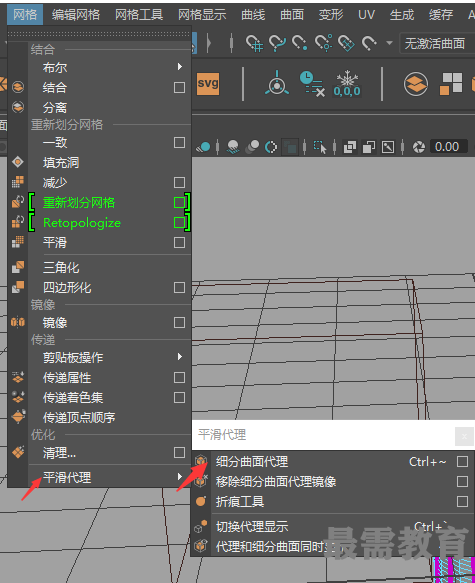The image size is (475, 583).
Task: Open options box for Cleanup (清理...)
Action: [180, 452]
